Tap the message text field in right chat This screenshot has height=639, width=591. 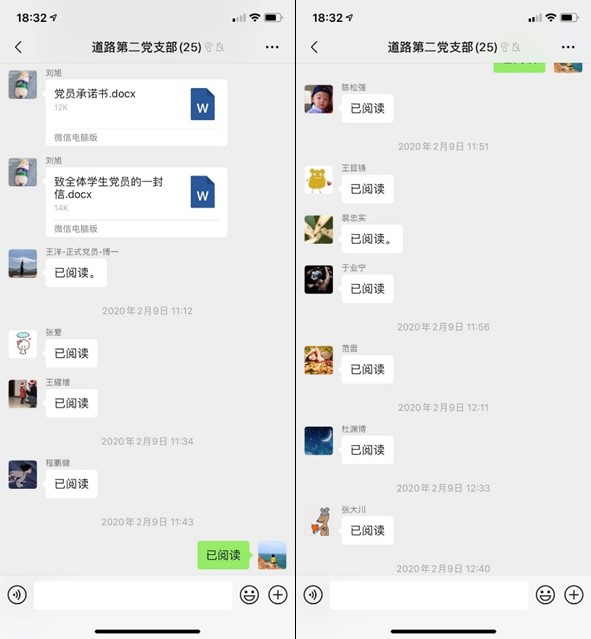click(429, 595)
